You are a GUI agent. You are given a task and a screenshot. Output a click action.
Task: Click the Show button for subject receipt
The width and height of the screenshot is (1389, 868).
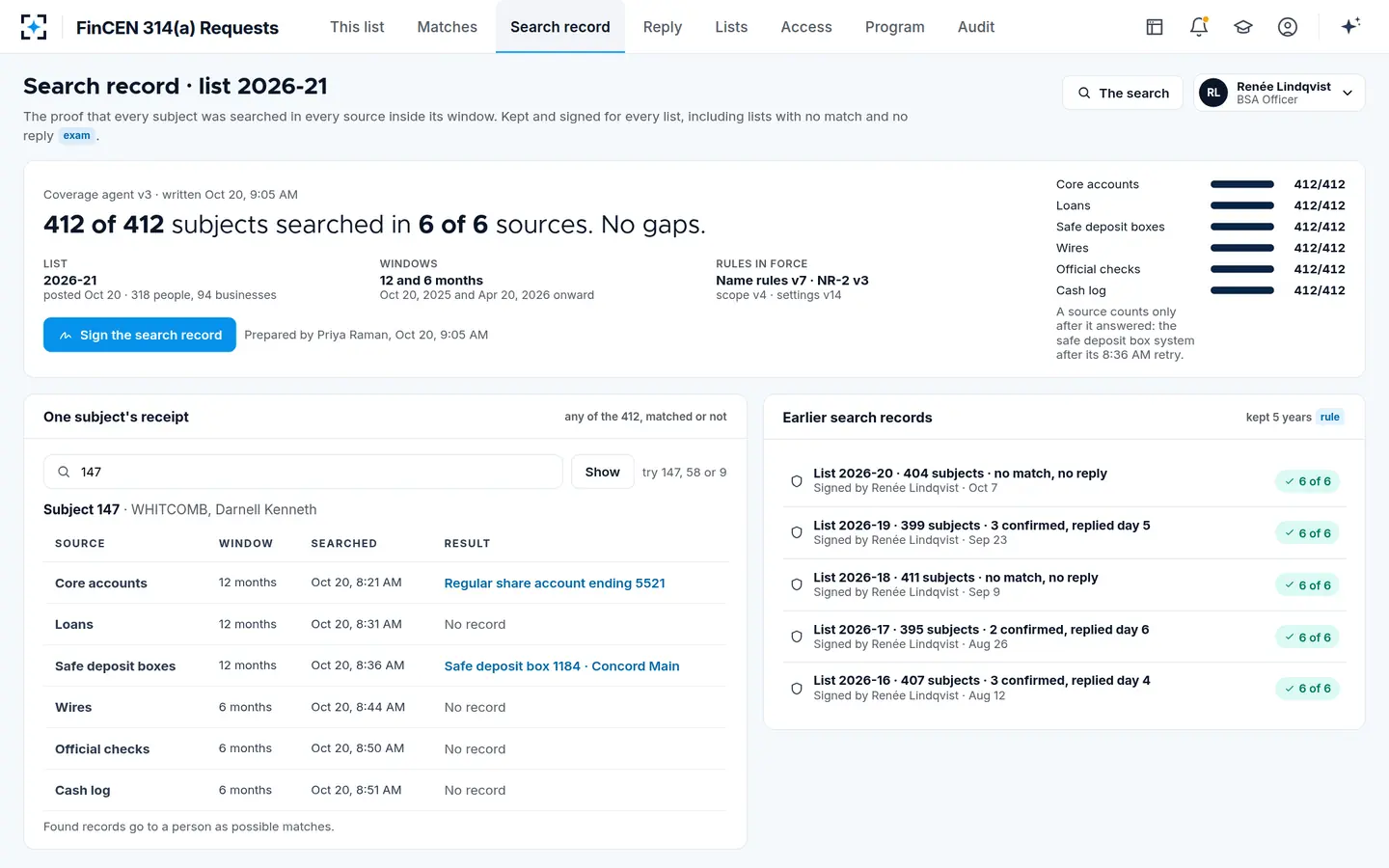tap(603, 472)
